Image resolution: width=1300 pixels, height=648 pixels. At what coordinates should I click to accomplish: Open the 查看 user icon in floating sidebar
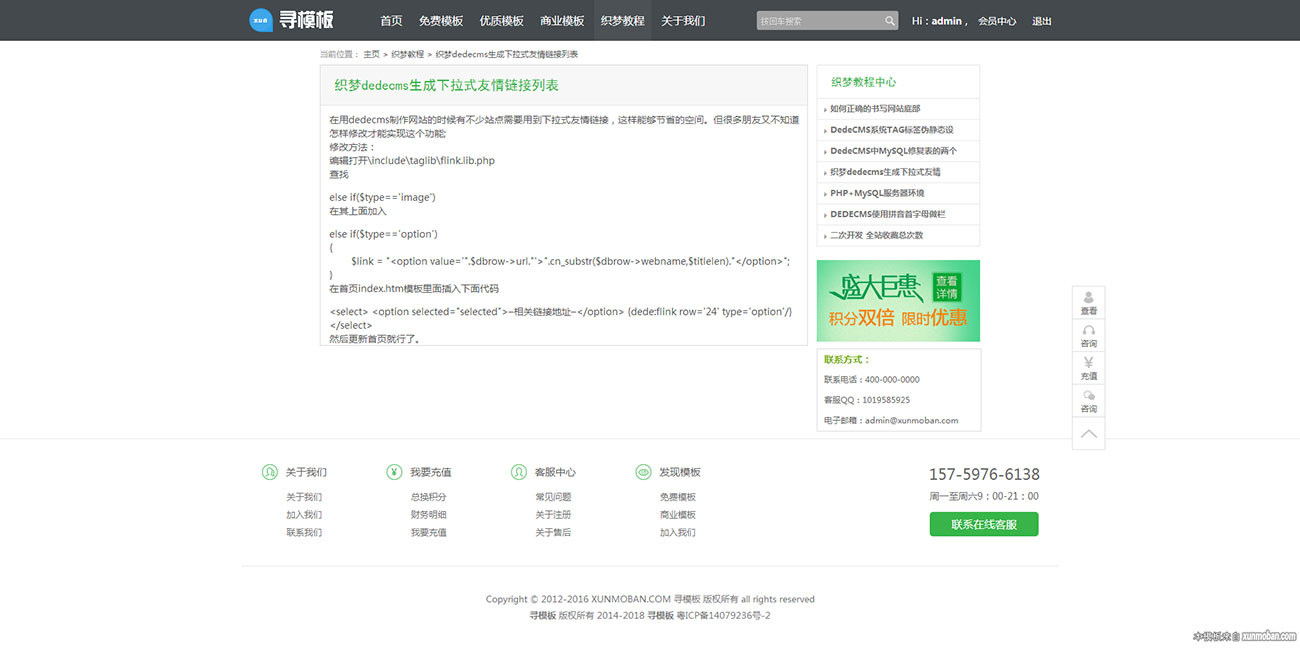[x=1088, y=303]
